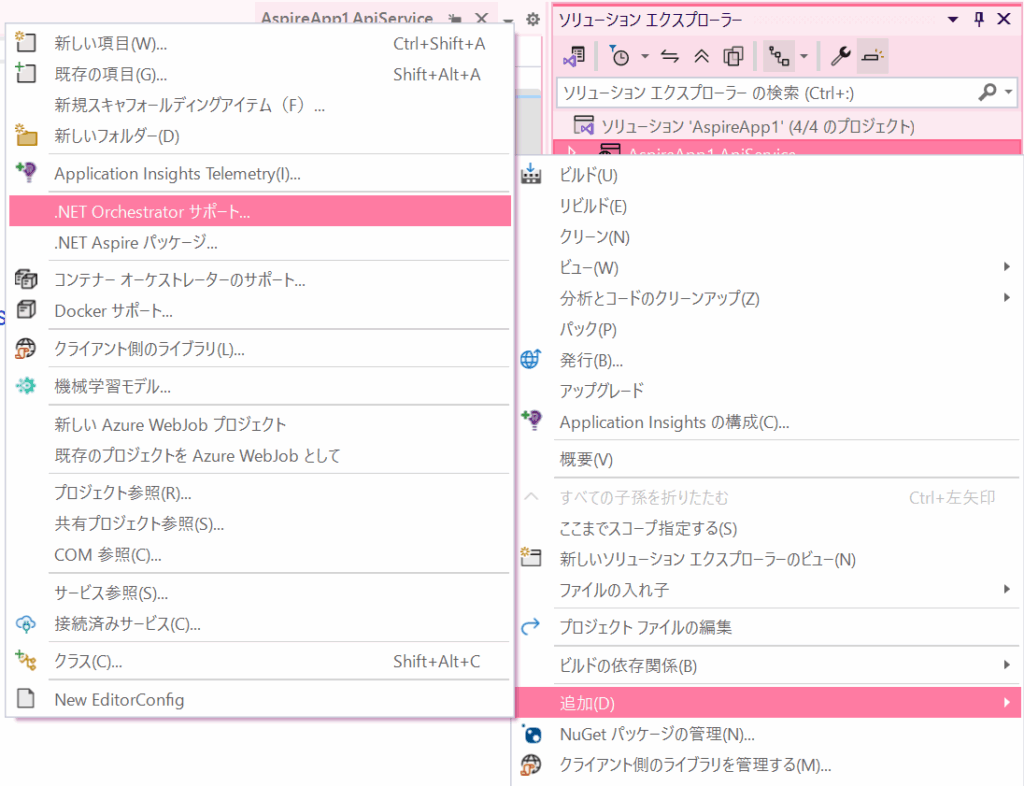This screenshot has width=1024, height=786.
Task: Choose リビルド(E) in context menu
Action: [x=767, y=206]
